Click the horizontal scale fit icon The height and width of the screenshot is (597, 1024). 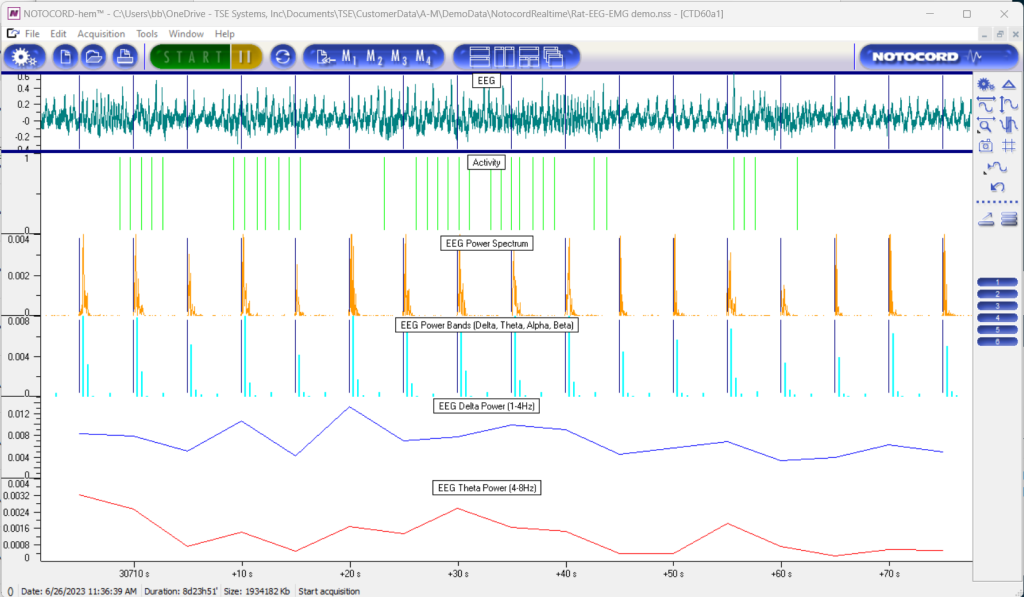[x=985, y=105]
